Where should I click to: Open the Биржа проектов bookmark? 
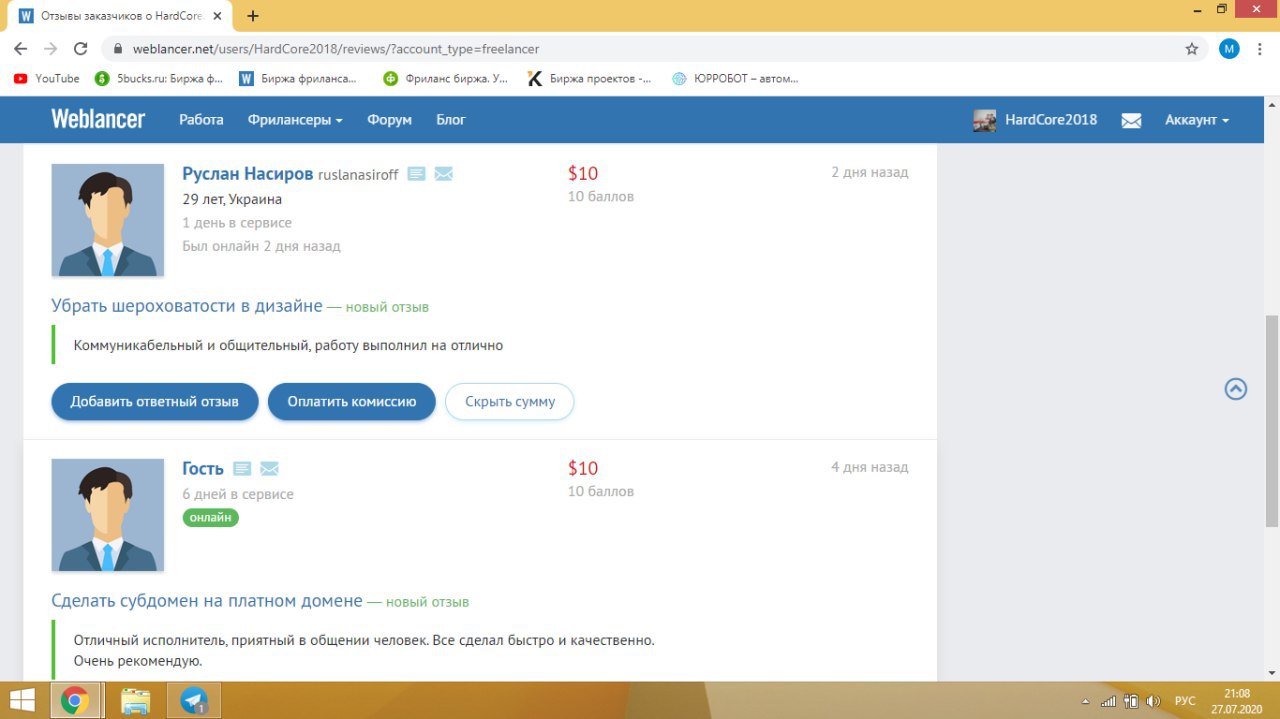pos(590,78)
